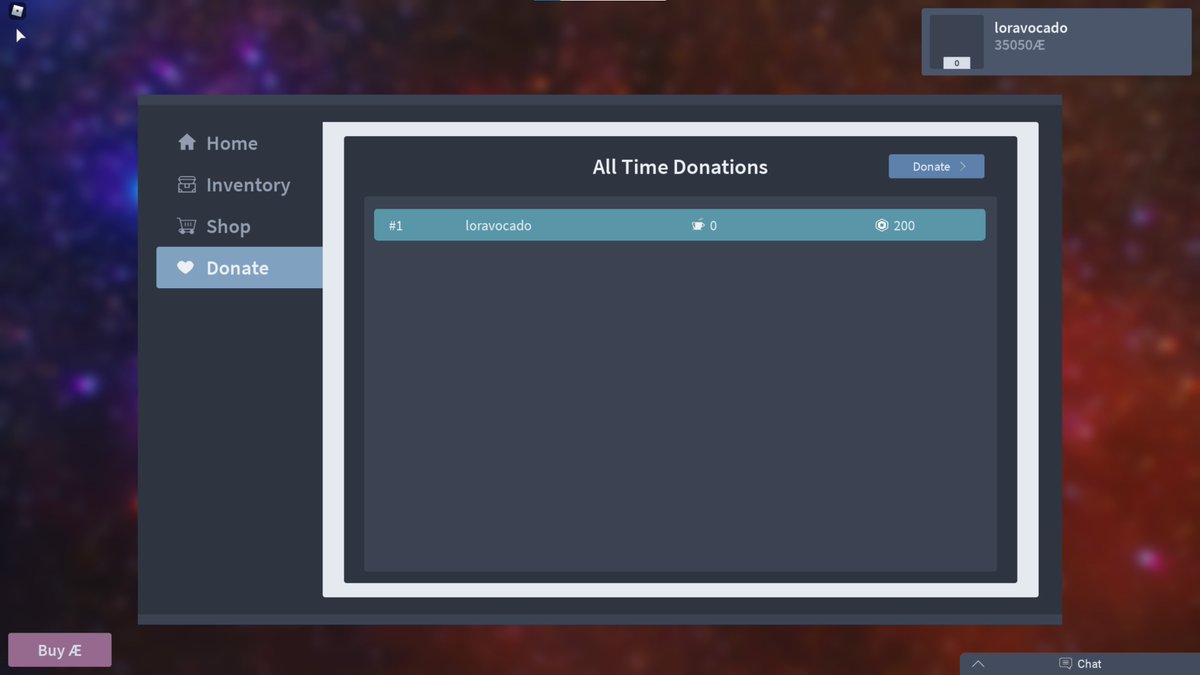The height and width of the screenshot is (675, 1200).
Task: Expand chat using the chevron arrow
Action: click(x=978, y=663)
